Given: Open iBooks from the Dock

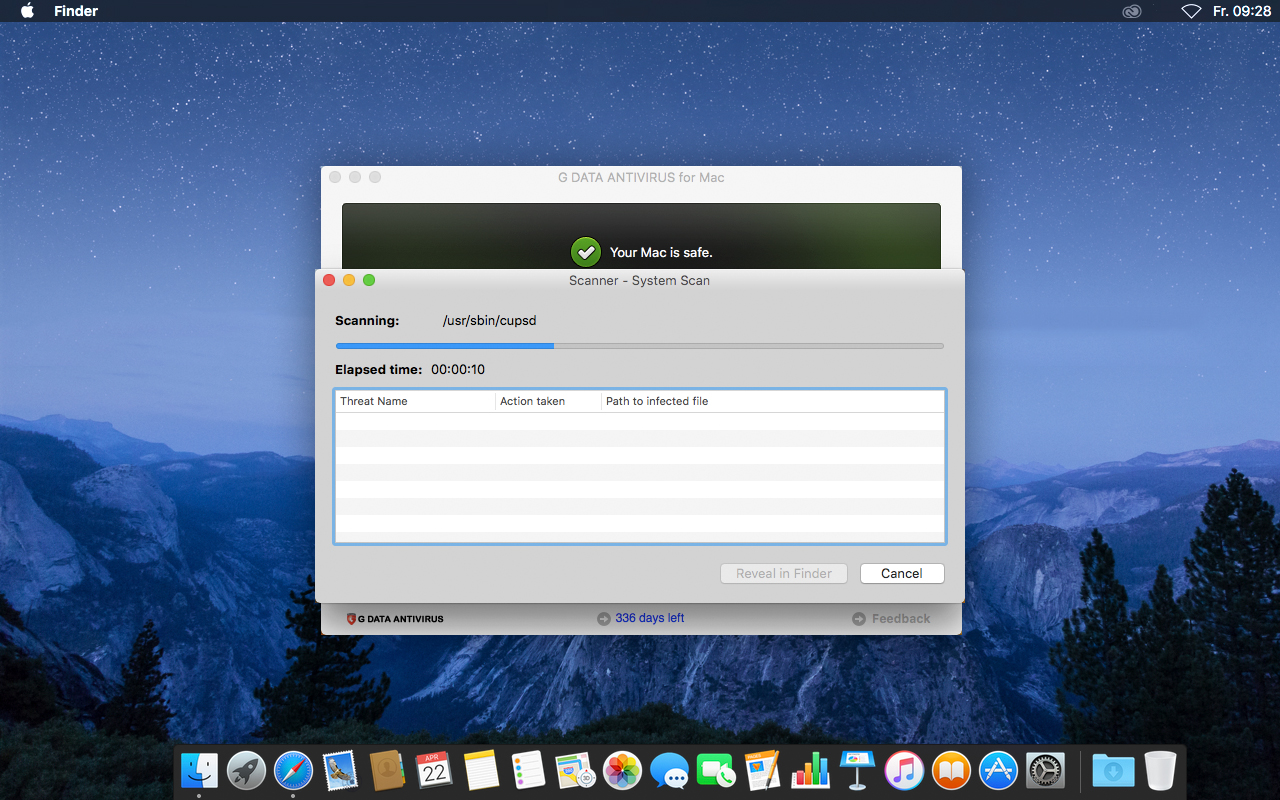Looking at the screenshot, I should coord(951,770).
